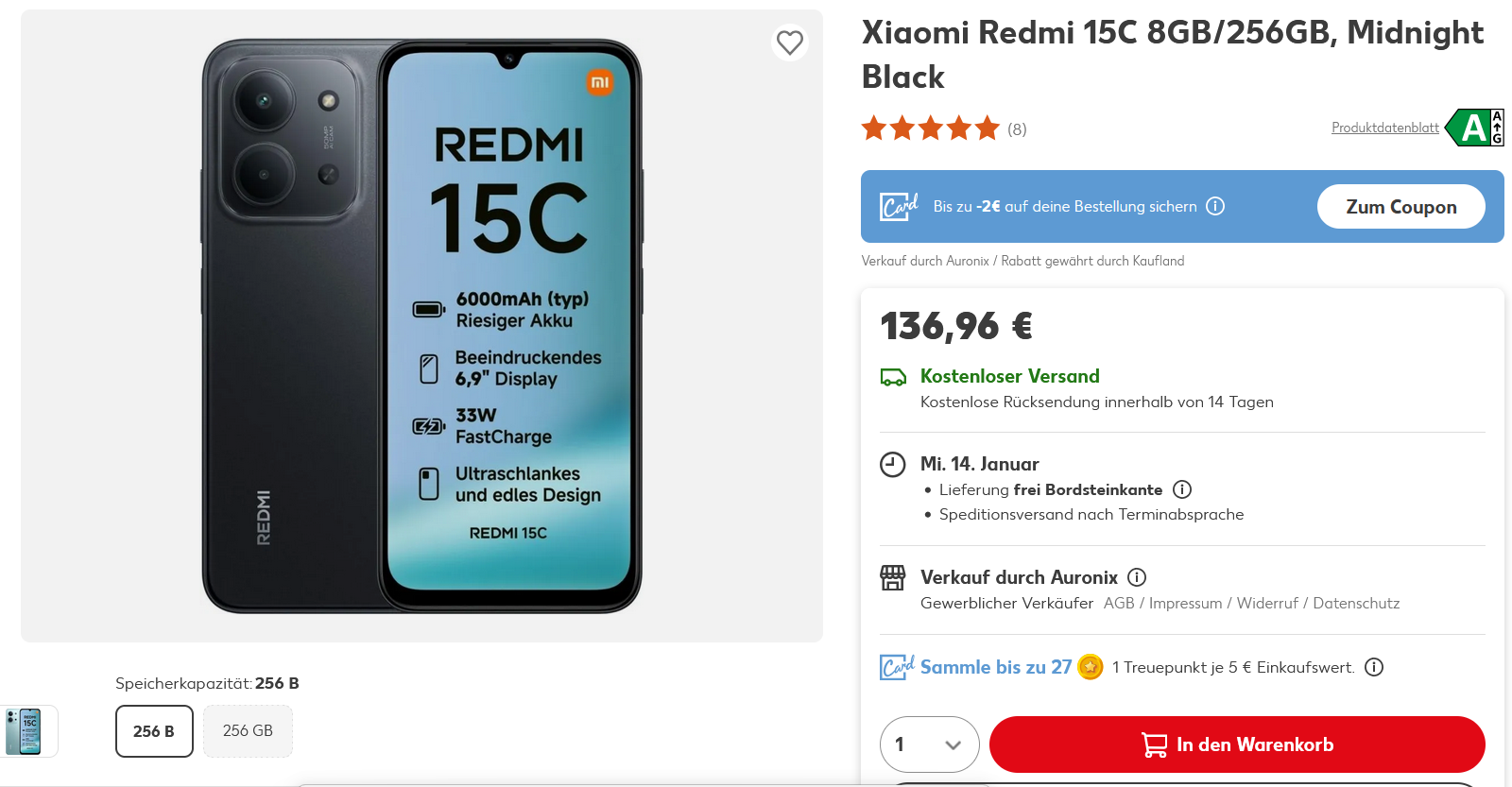Open the Datenschutz link
The image size is (1512, 787).
point(1356,603)
